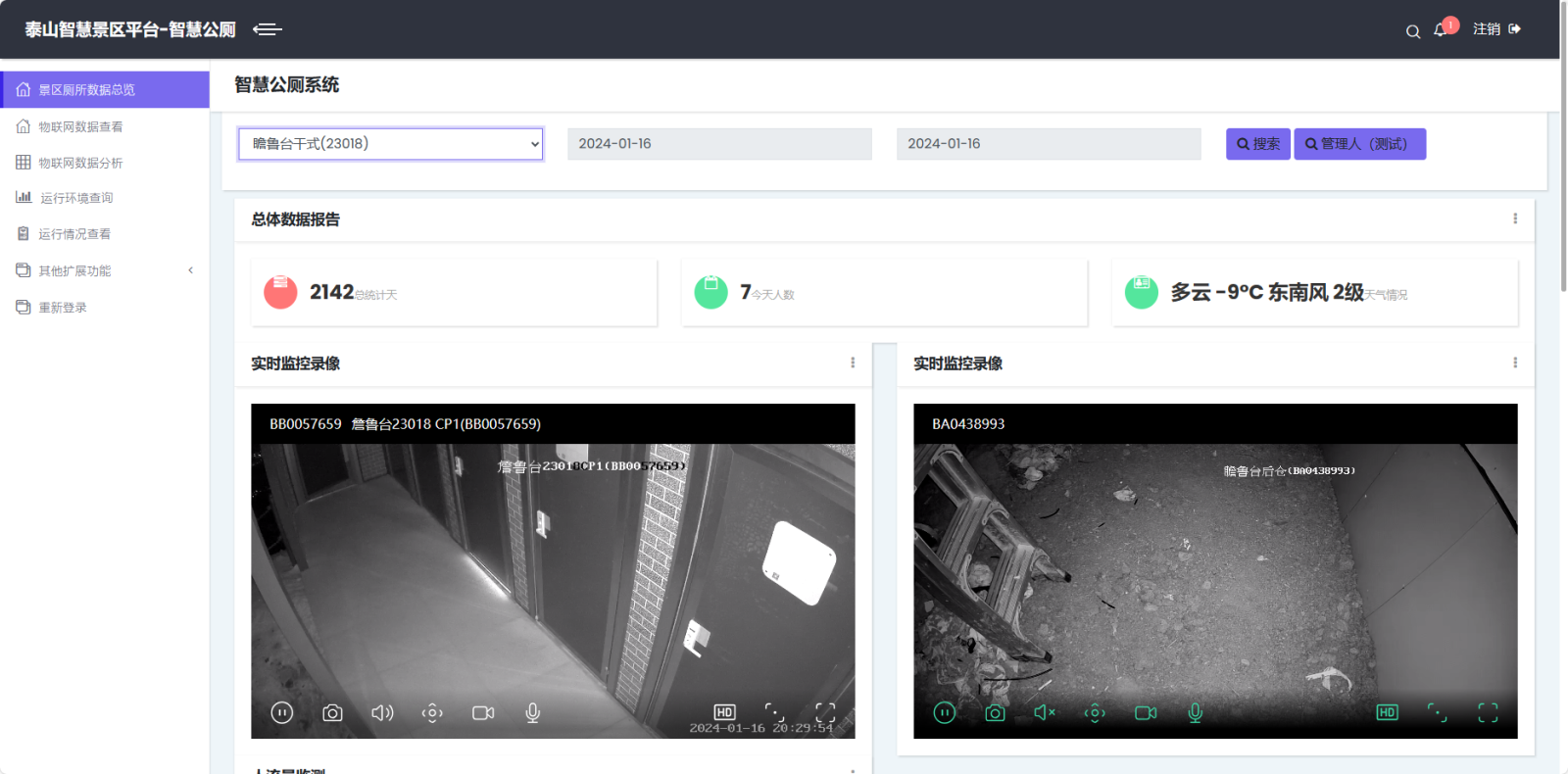Go to 物联网数据查看 in the sidebar
The width and height of the screenshot is (1568, 774).
pos(105,126)
